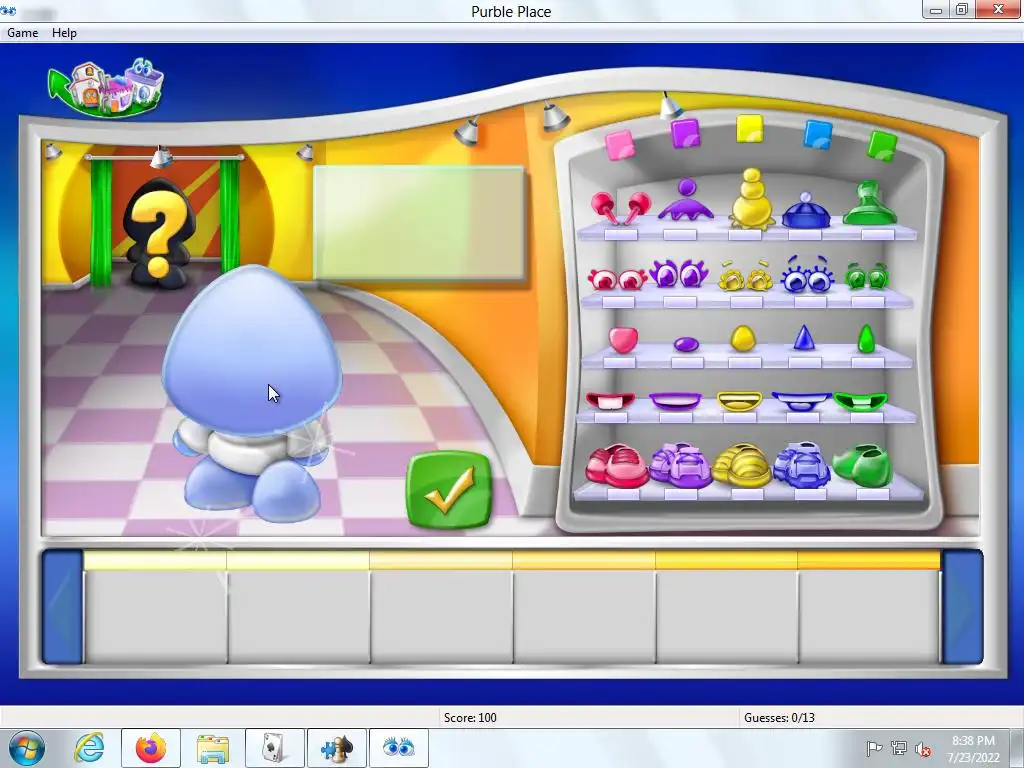Screen dimensions: 1024x768
Task: Choose the red eyes
Action: point(617,279)
